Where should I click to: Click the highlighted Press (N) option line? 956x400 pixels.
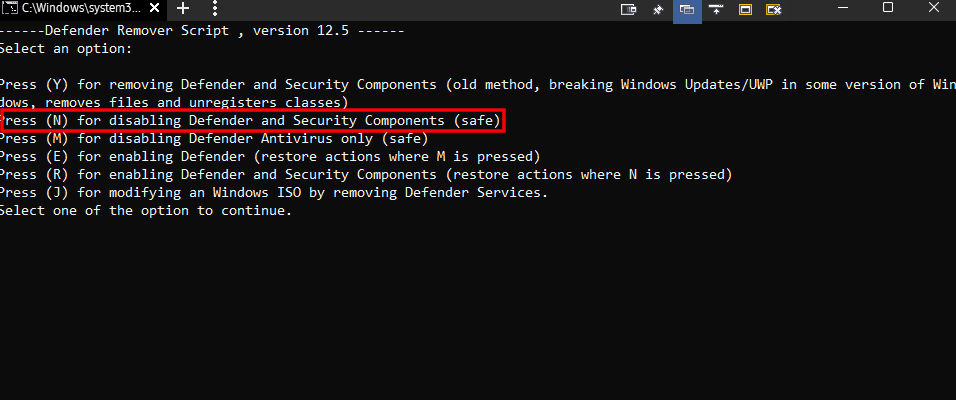[x=251, y=121]
